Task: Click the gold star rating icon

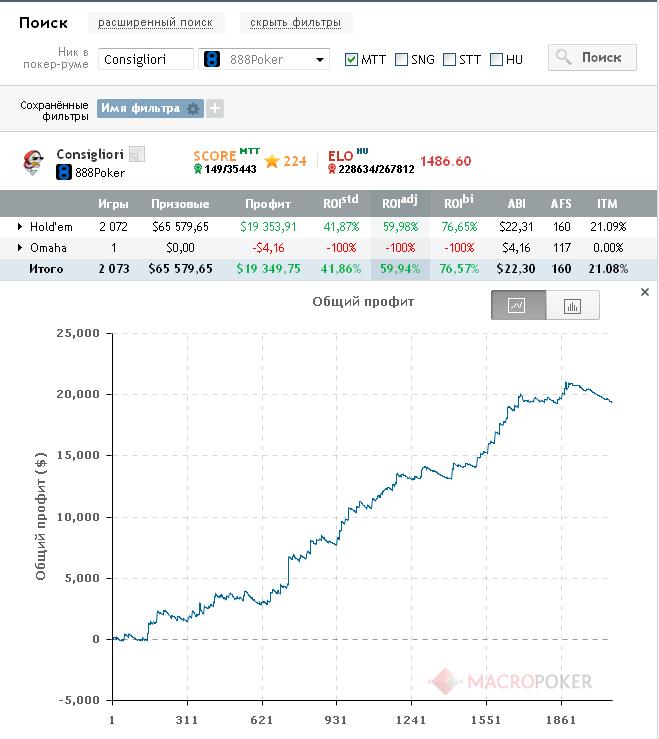Action: point(272,161)
